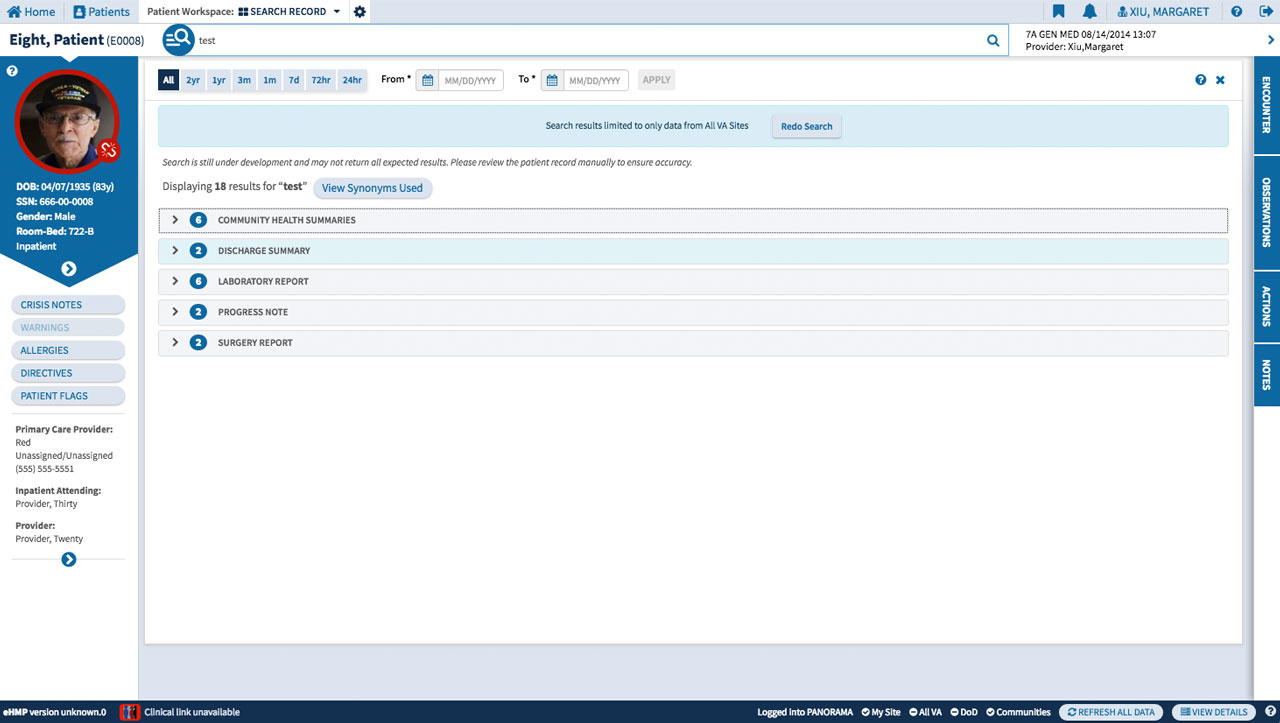
Task: Click the record search icon
Action: [x=178, y=40]
